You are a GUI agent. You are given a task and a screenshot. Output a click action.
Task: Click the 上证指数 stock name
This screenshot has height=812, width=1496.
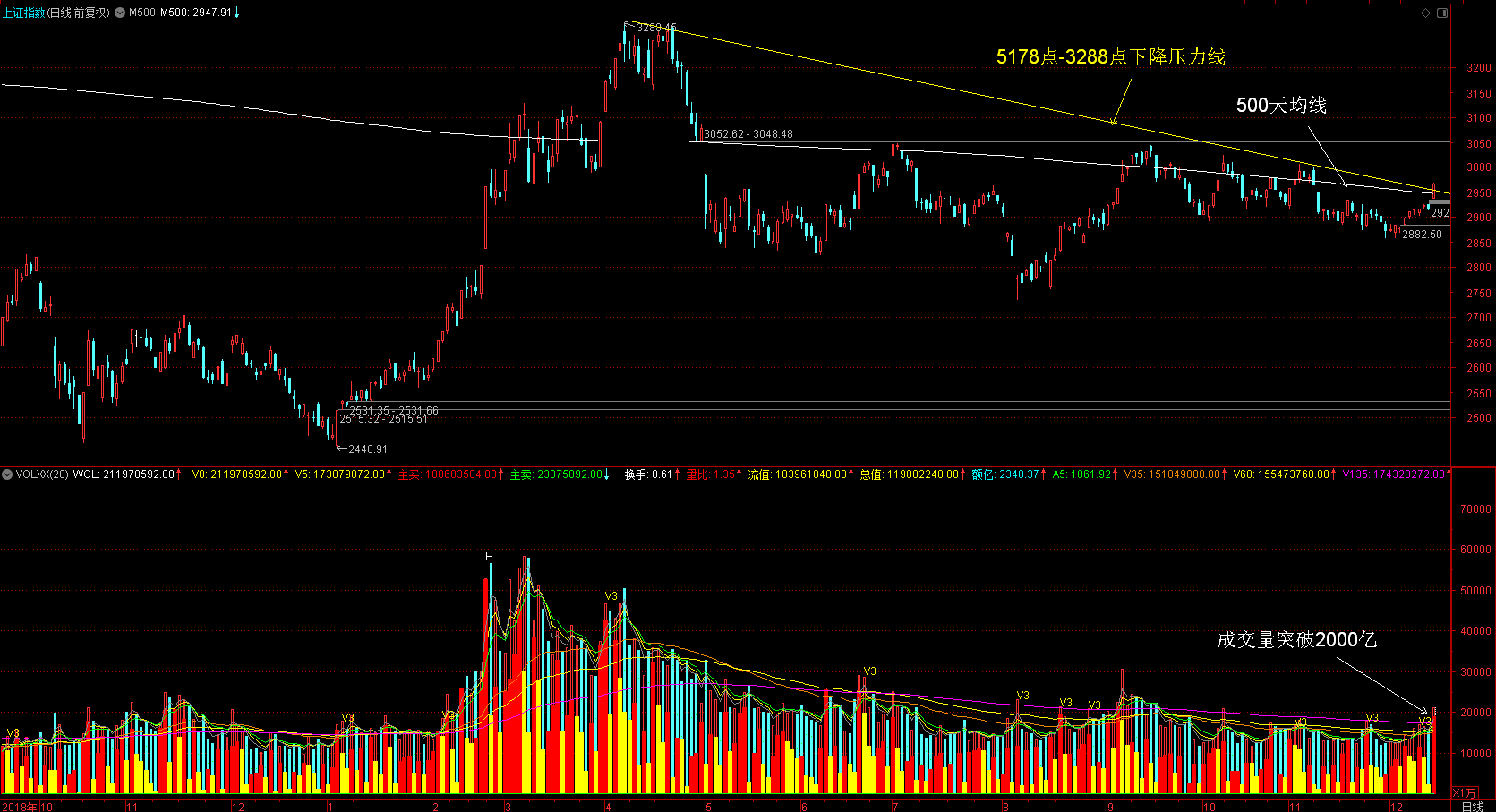23,13
